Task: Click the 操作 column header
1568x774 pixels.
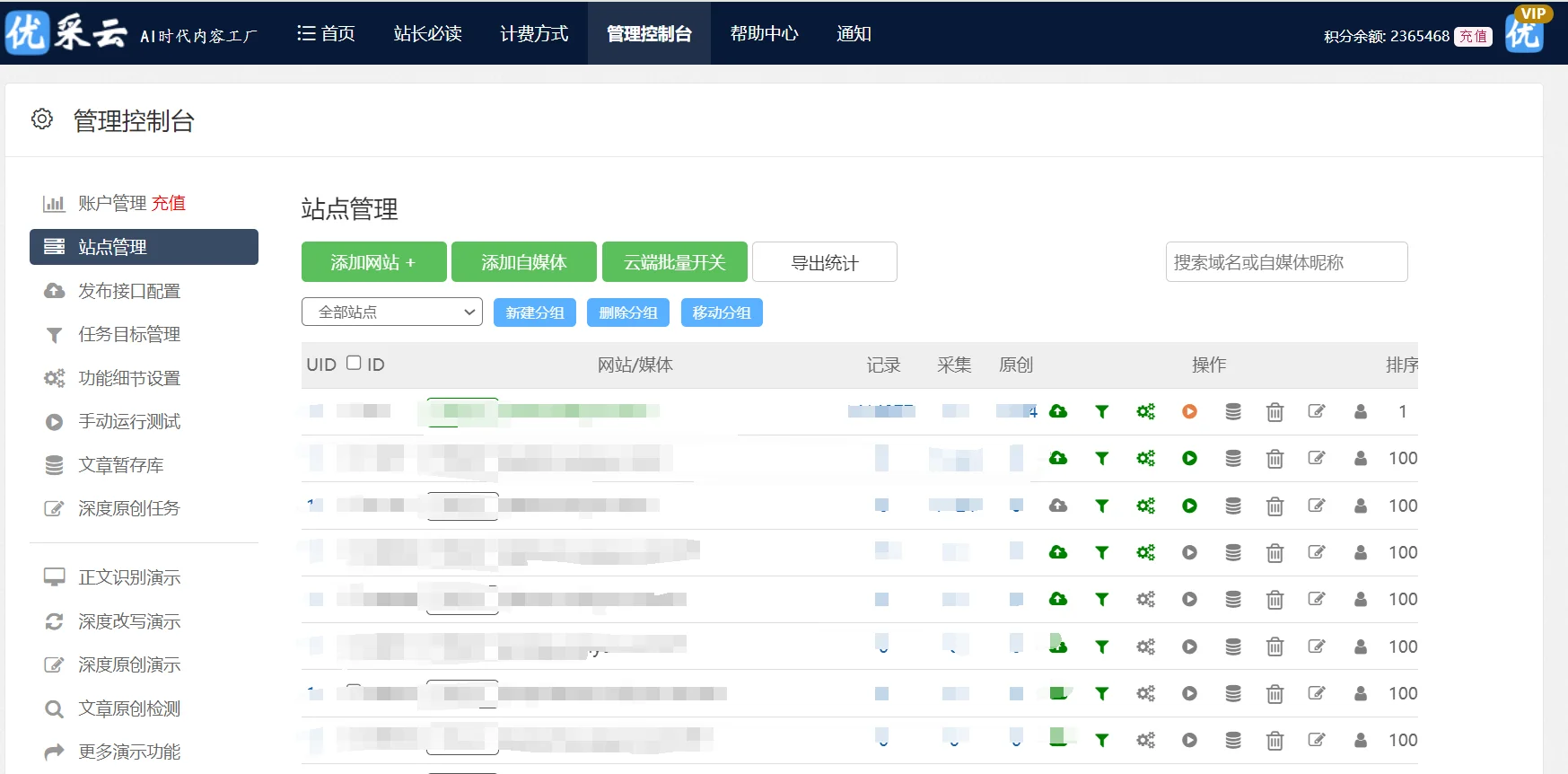Action: click(1209, 365)
